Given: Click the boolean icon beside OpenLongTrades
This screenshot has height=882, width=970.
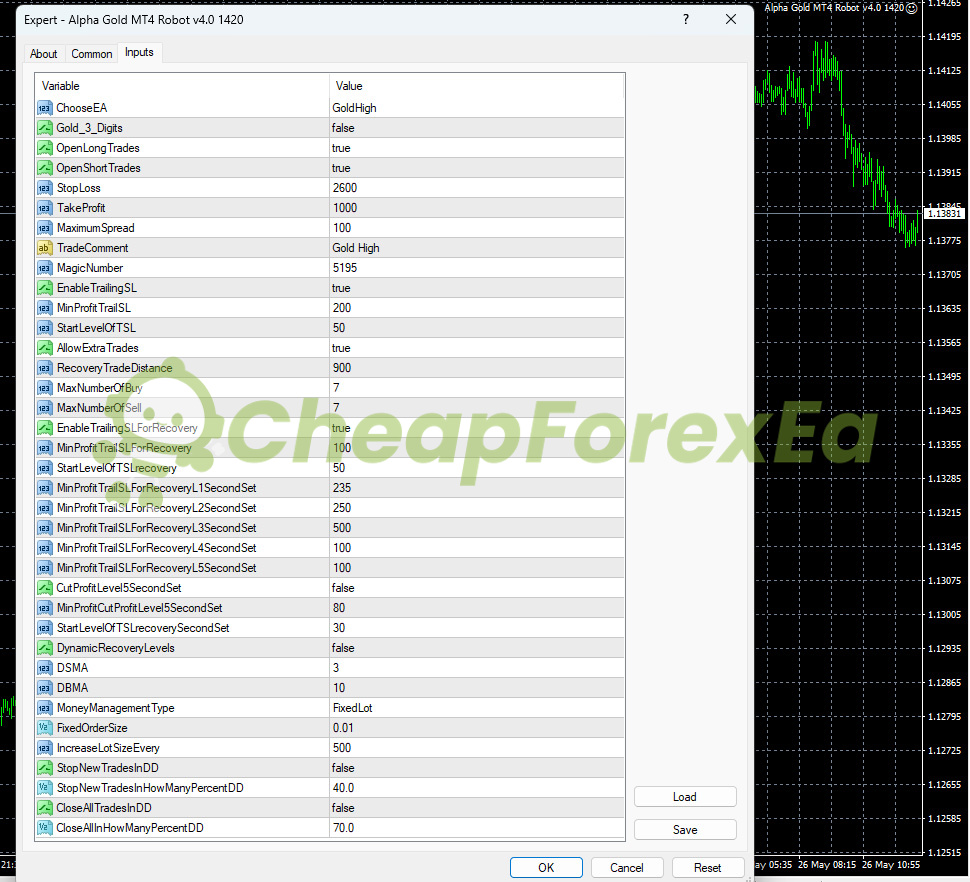Looking at the screenshot, I should (x=45, y=148).
